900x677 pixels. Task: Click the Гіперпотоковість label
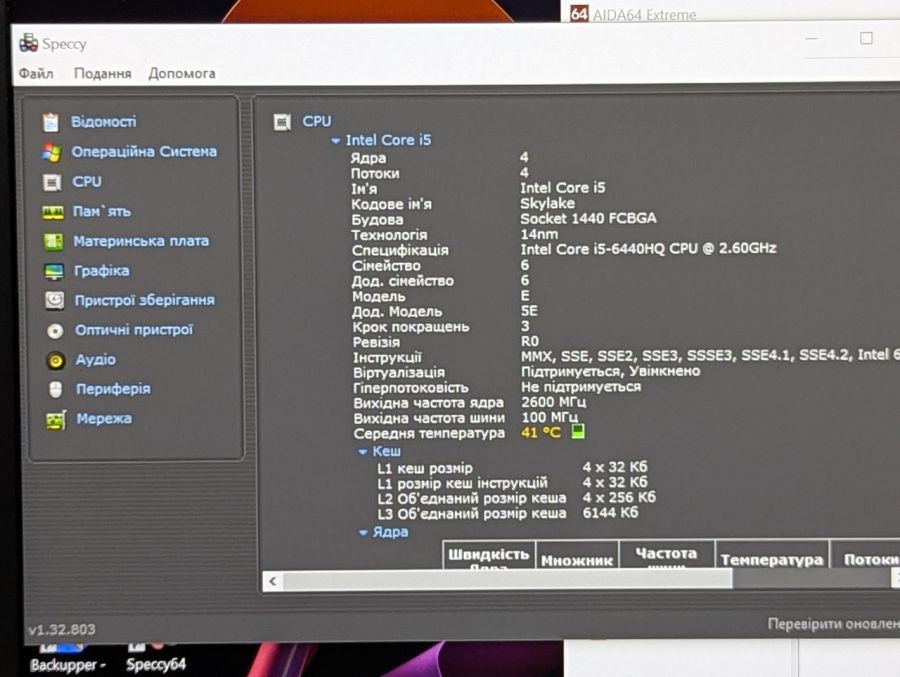(x=410, y=388)
